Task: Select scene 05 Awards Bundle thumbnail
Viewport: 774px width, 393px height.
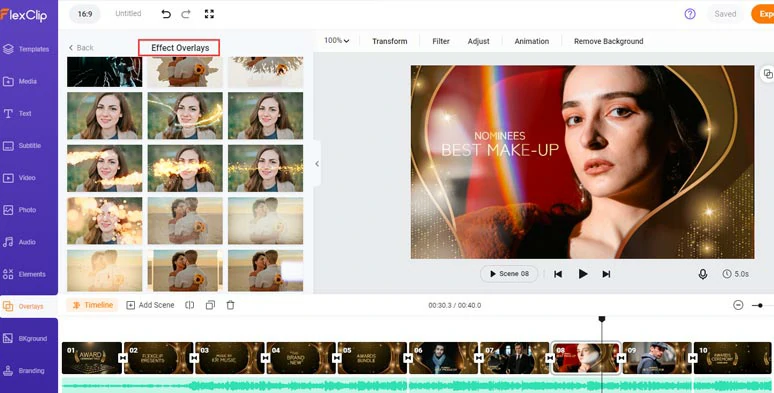Action: click(372, 358)
